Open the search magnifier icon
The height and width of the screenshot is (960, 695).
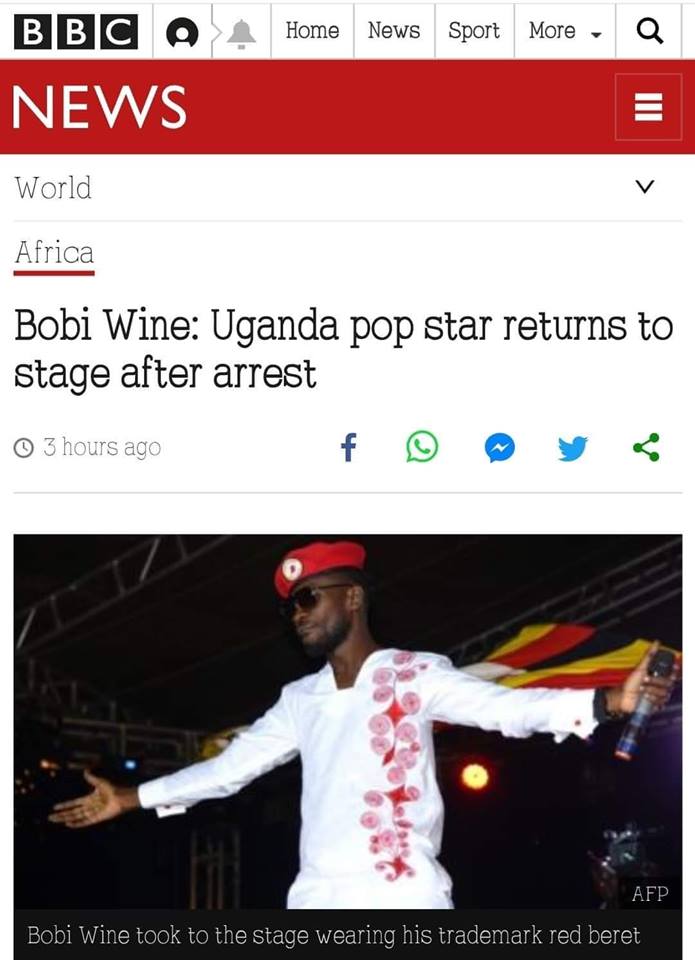point(649,31)
